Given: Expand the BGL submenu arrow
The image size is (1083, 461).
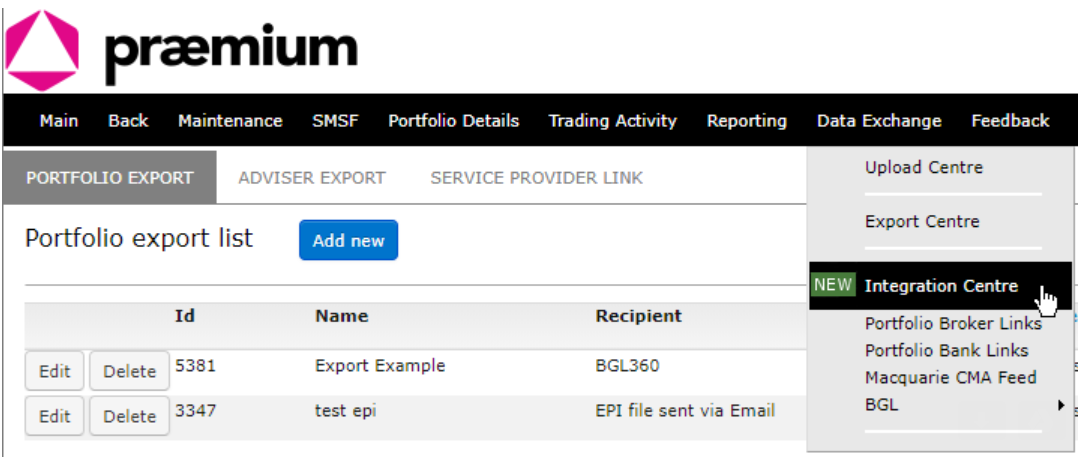Looking at the screenshot, I should click(x=1061, y=405).
